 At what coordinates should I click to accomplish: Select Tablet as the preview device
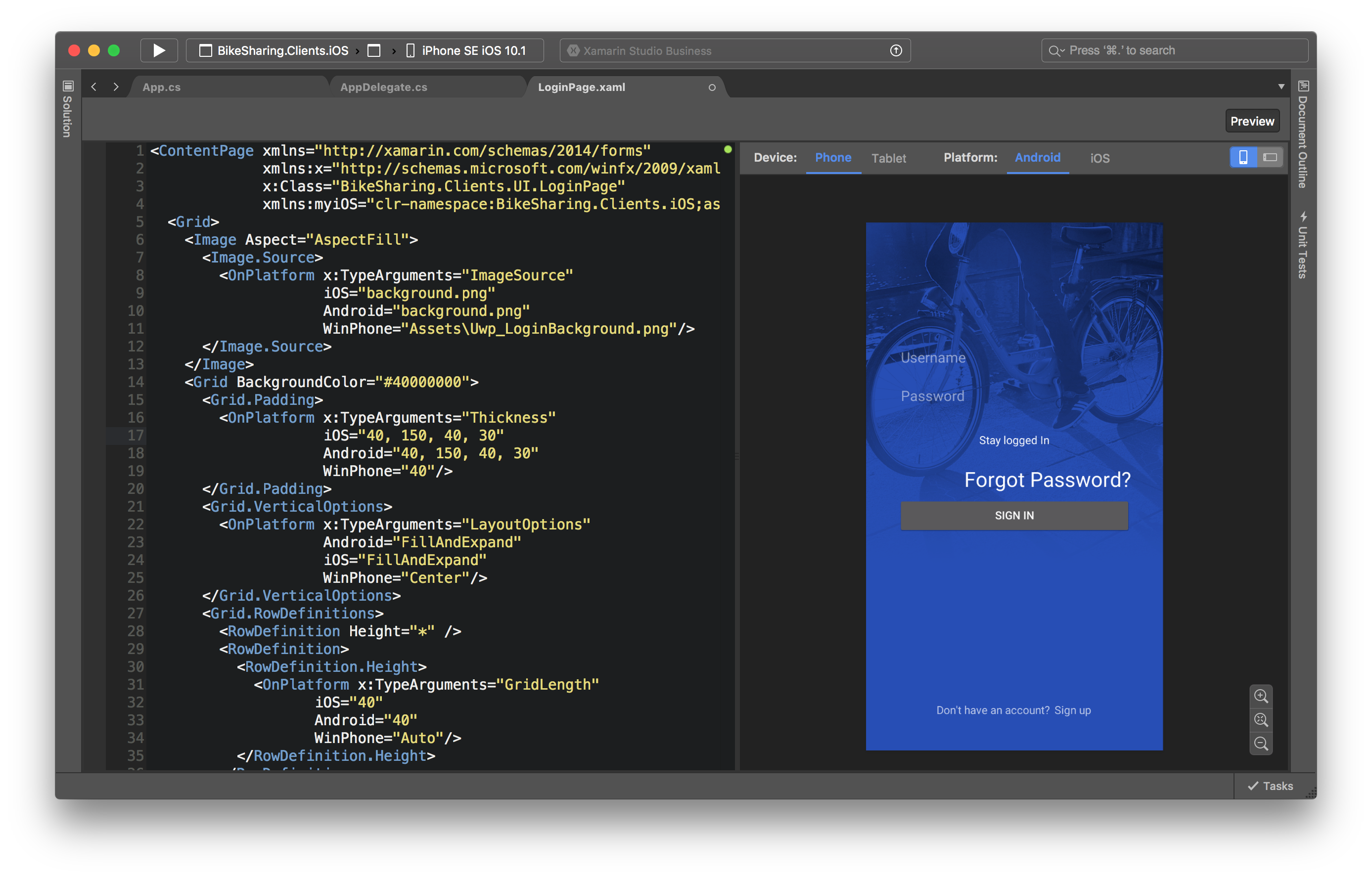888,159
